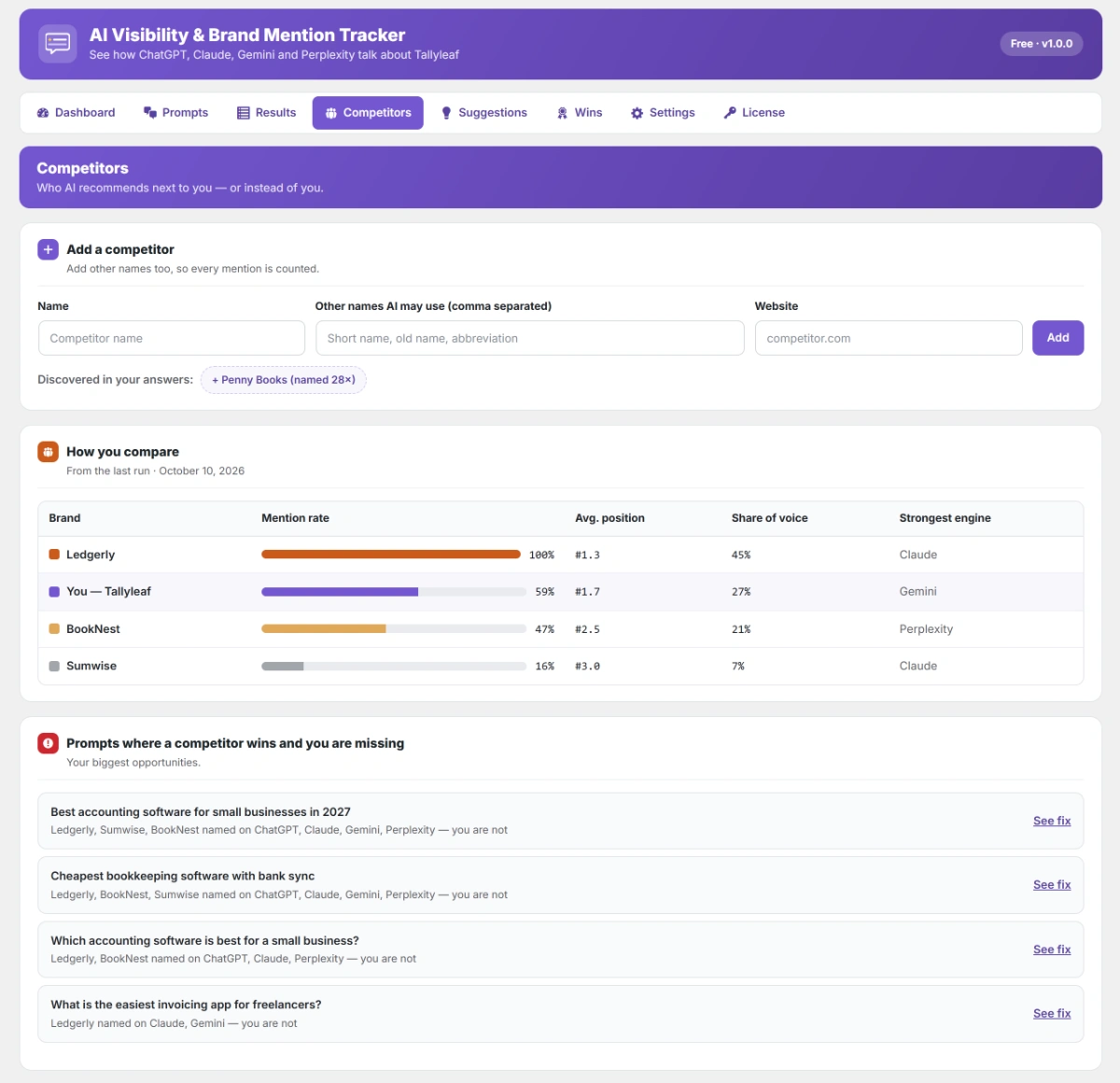Click BookNest's mention rate bar
Image resolution: width=1120 pixels, height=1083 pixels.
pyautogui.click(x=394, y=629)
